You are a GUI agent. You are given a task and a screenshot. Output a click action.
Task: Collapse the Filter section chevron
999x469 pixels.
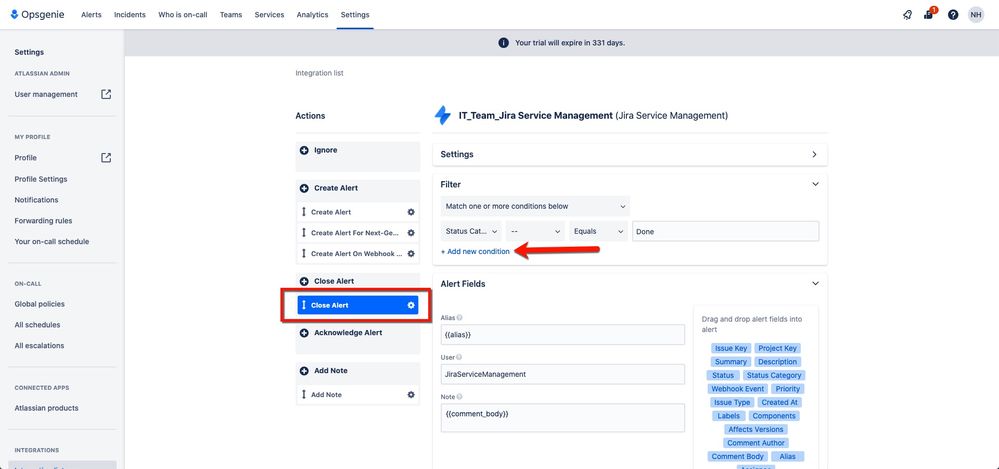(814, 184)
